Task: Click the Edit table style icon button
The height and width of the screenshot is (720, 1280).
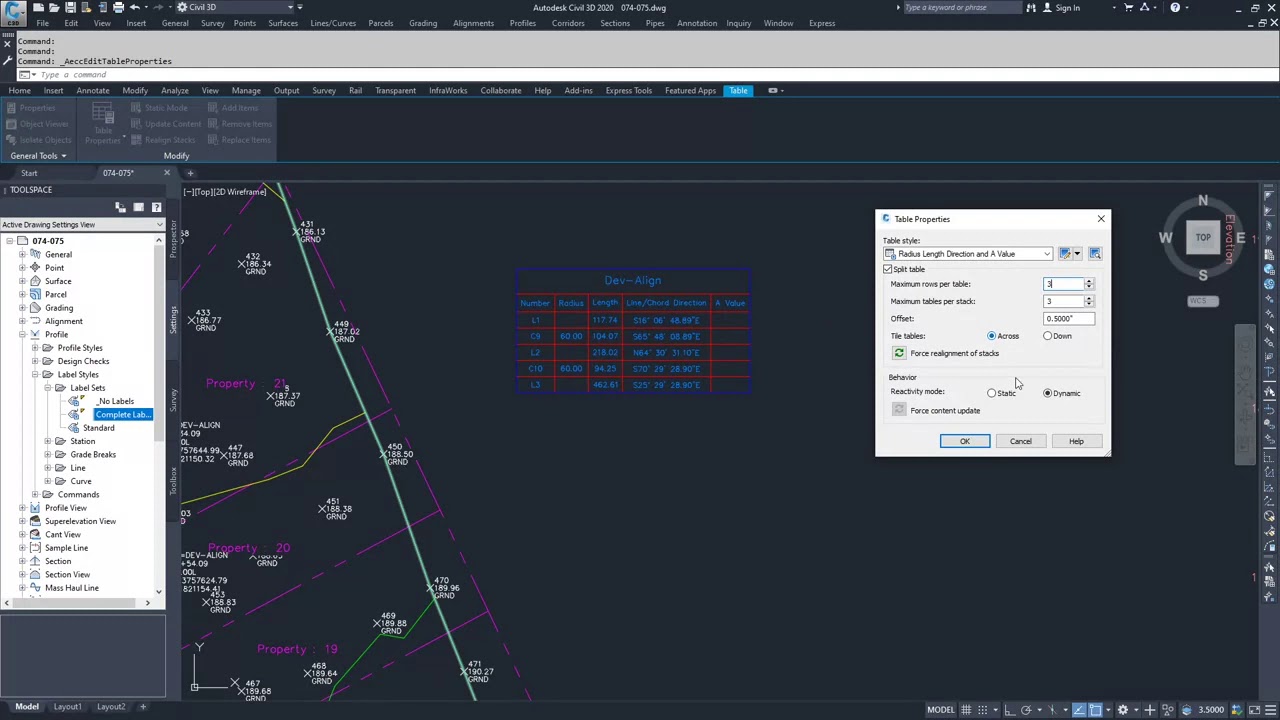Action: [1065, 254]
